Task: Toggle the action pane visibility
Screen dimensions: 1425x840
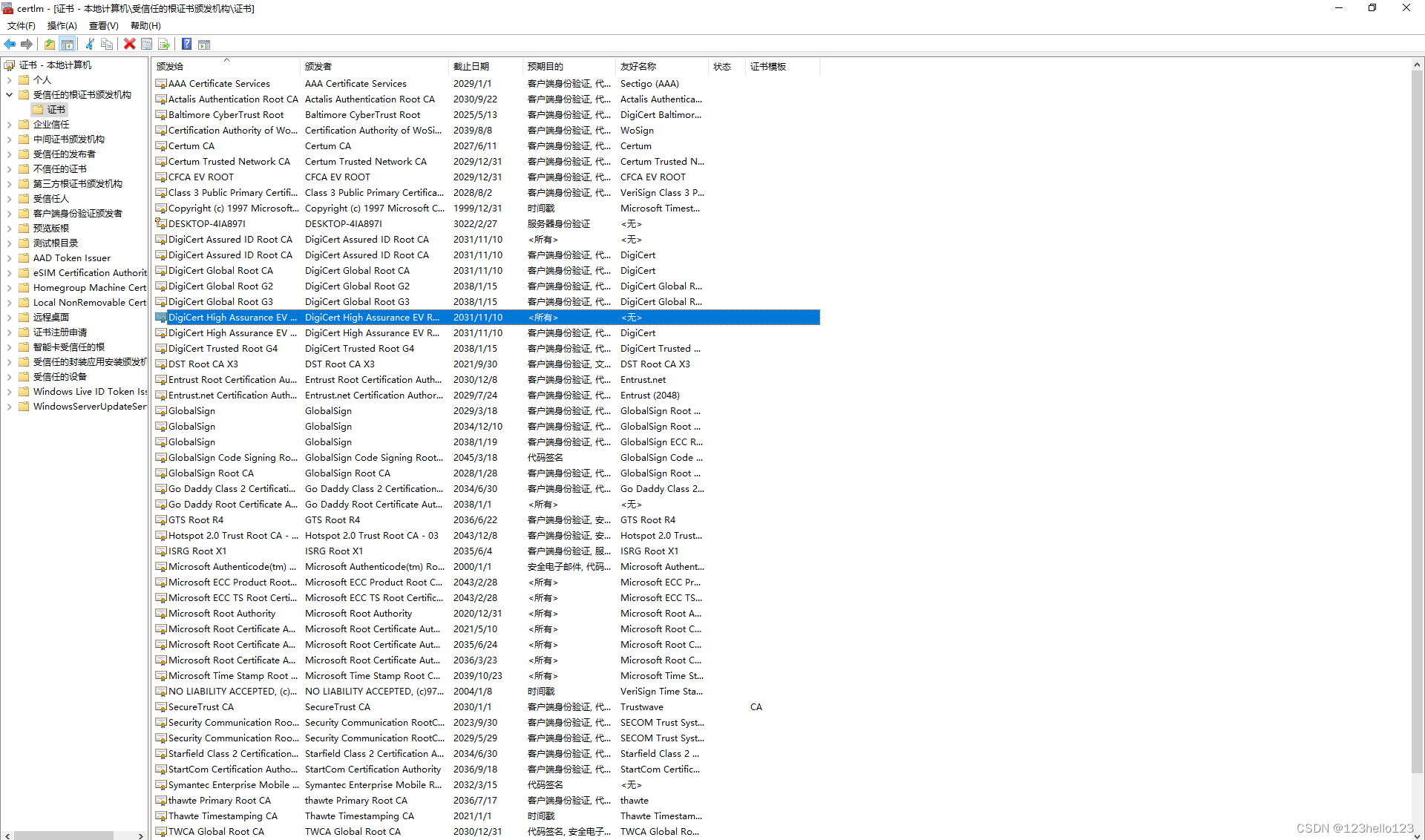Action: coord(204,44)
